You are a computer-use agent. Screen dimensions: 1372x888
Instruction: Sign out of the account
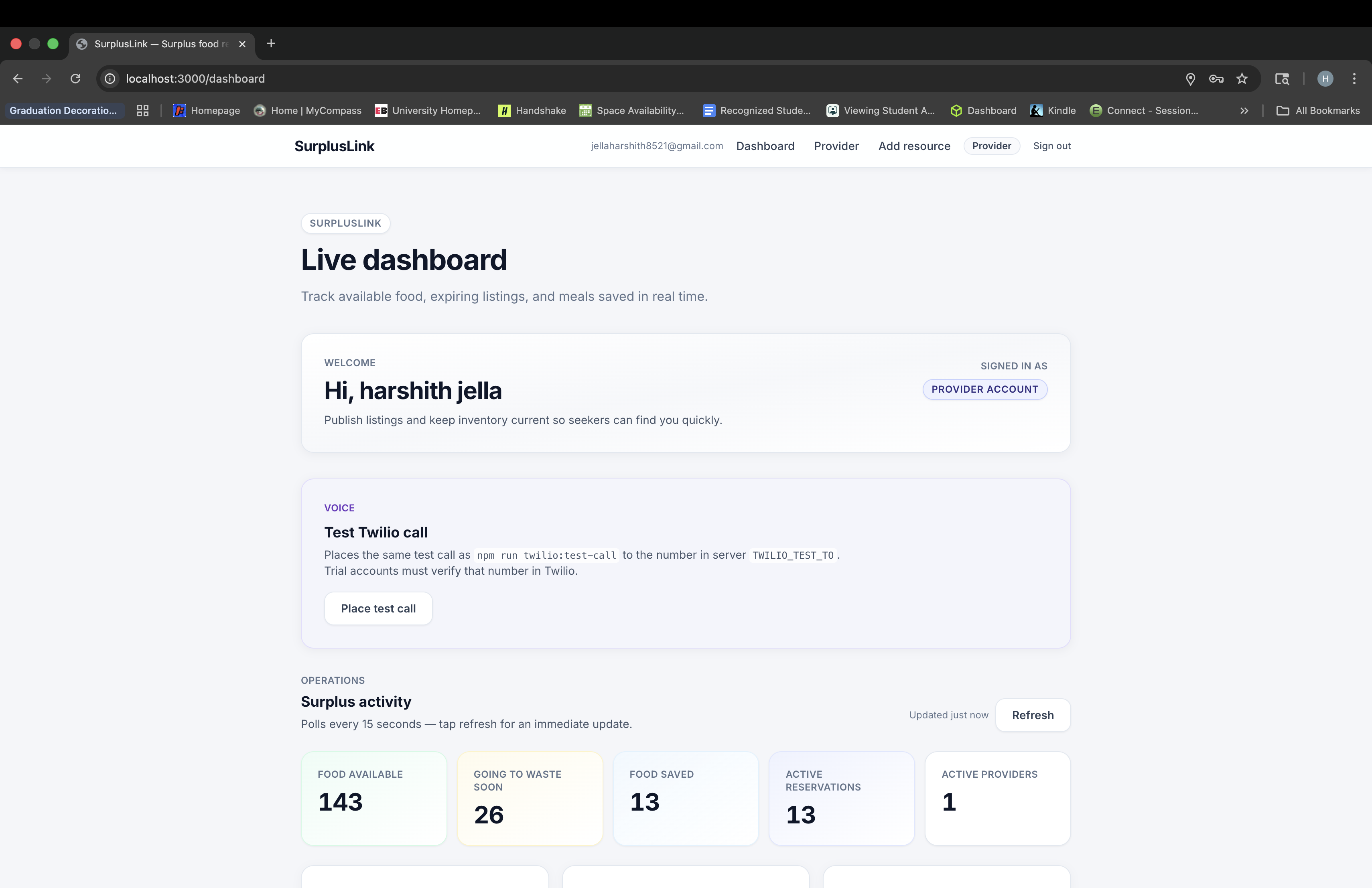point(1051,146)
